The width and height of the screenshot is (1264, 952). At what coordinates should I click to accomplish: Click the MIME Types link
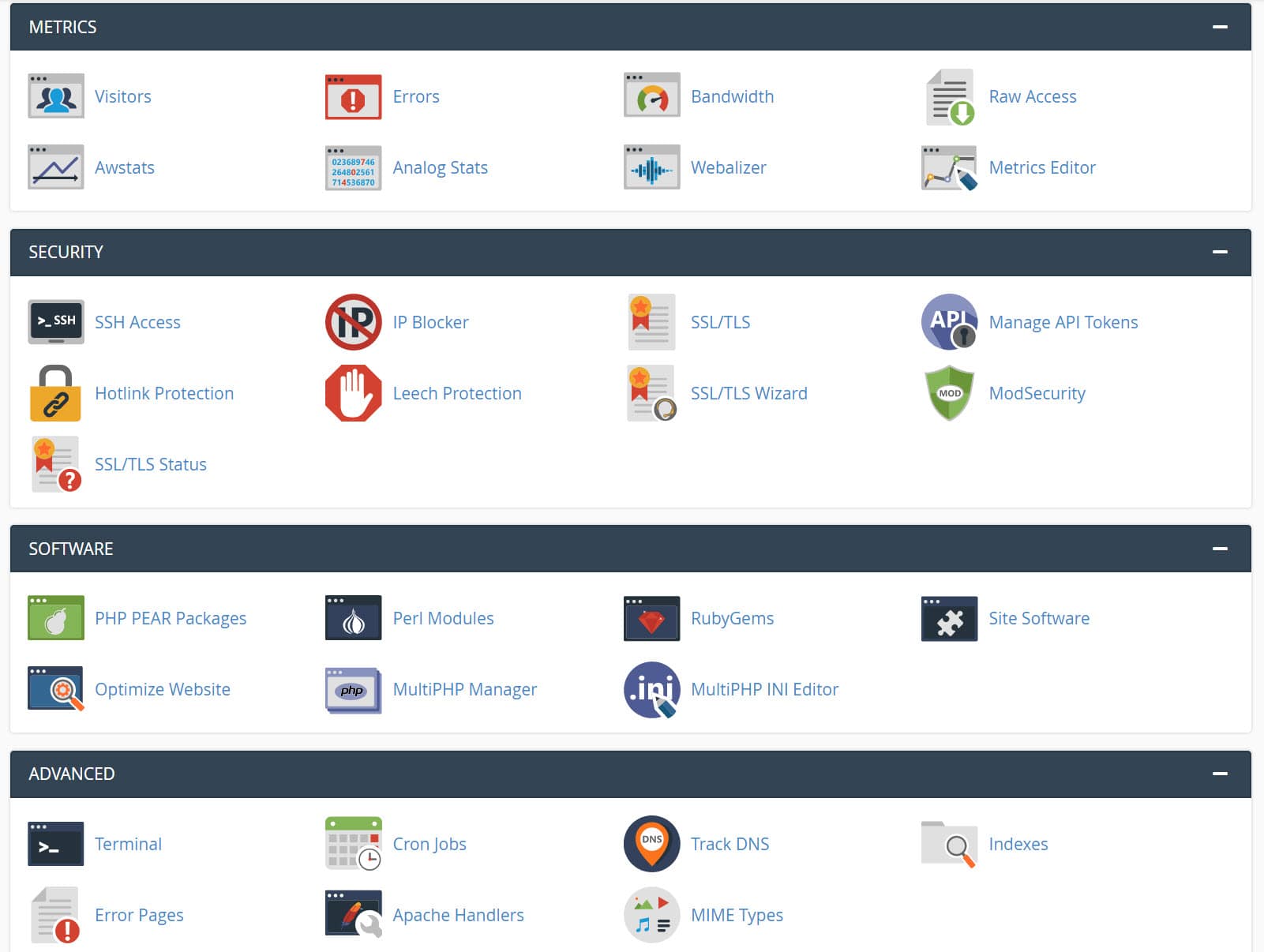(x=735, y=915)
